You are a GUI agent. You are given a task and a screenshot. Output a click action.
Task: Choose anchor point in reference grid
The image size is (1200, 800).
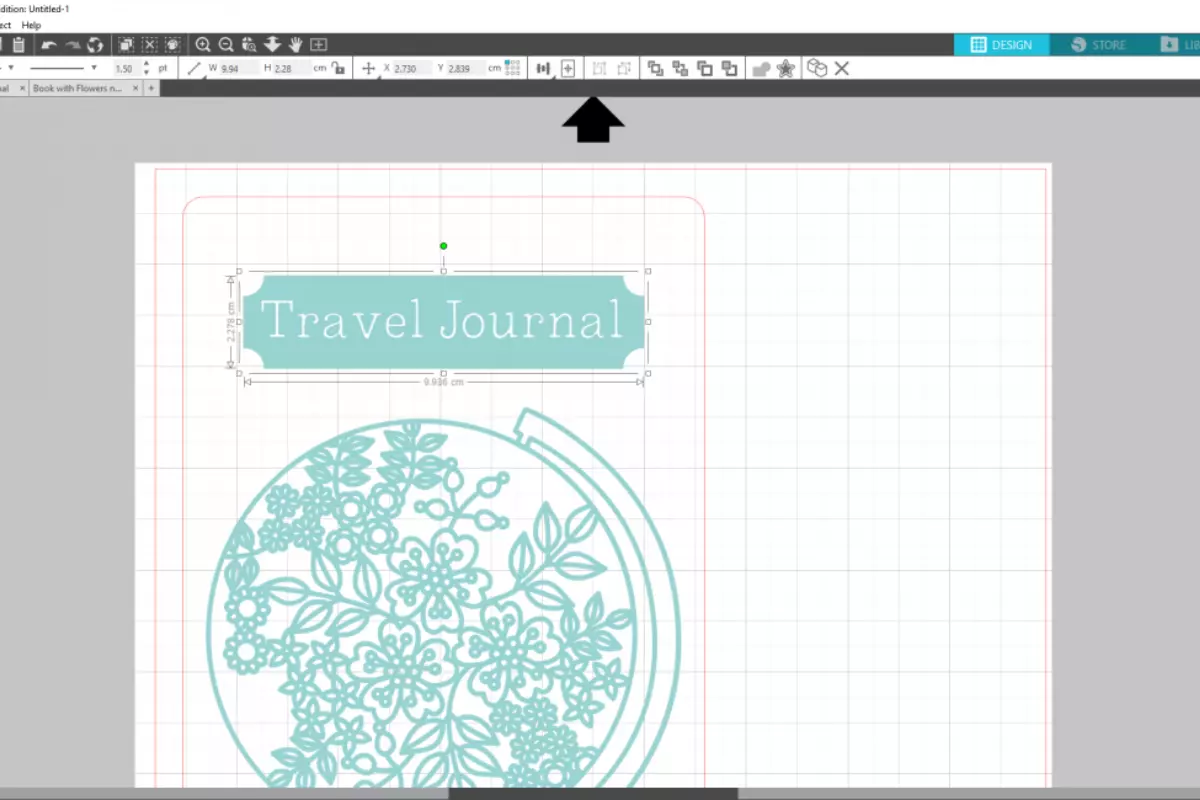click(x=513, y=68)
